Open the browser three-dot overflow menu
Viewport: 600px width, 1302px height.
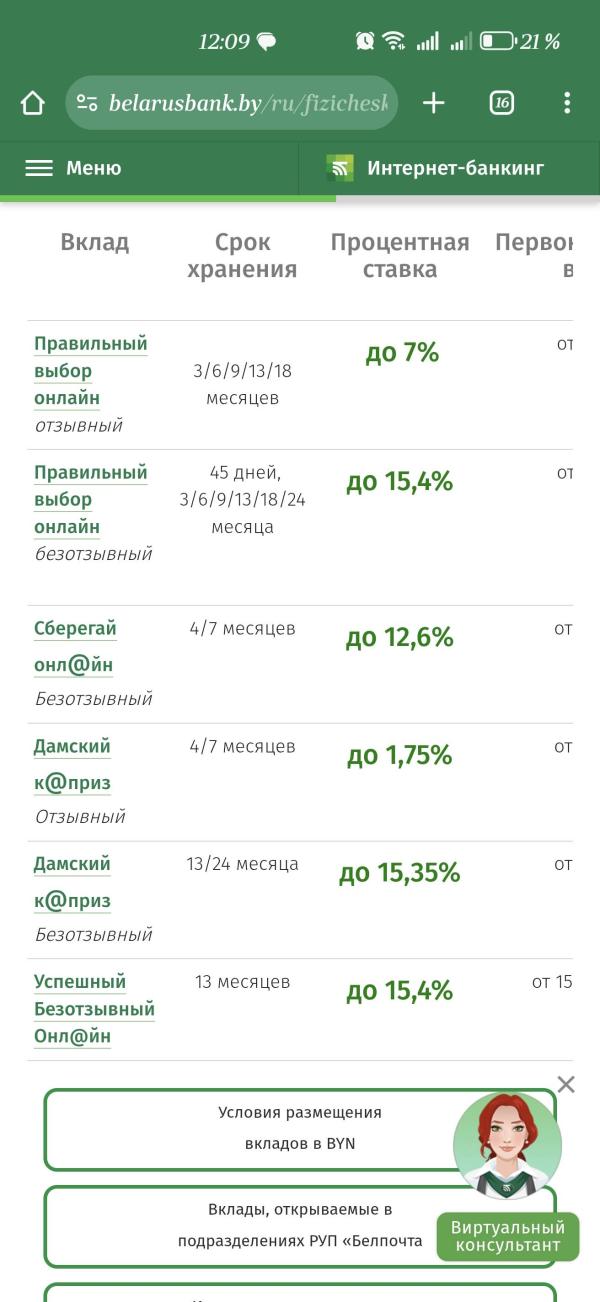[x=567, y=103]
